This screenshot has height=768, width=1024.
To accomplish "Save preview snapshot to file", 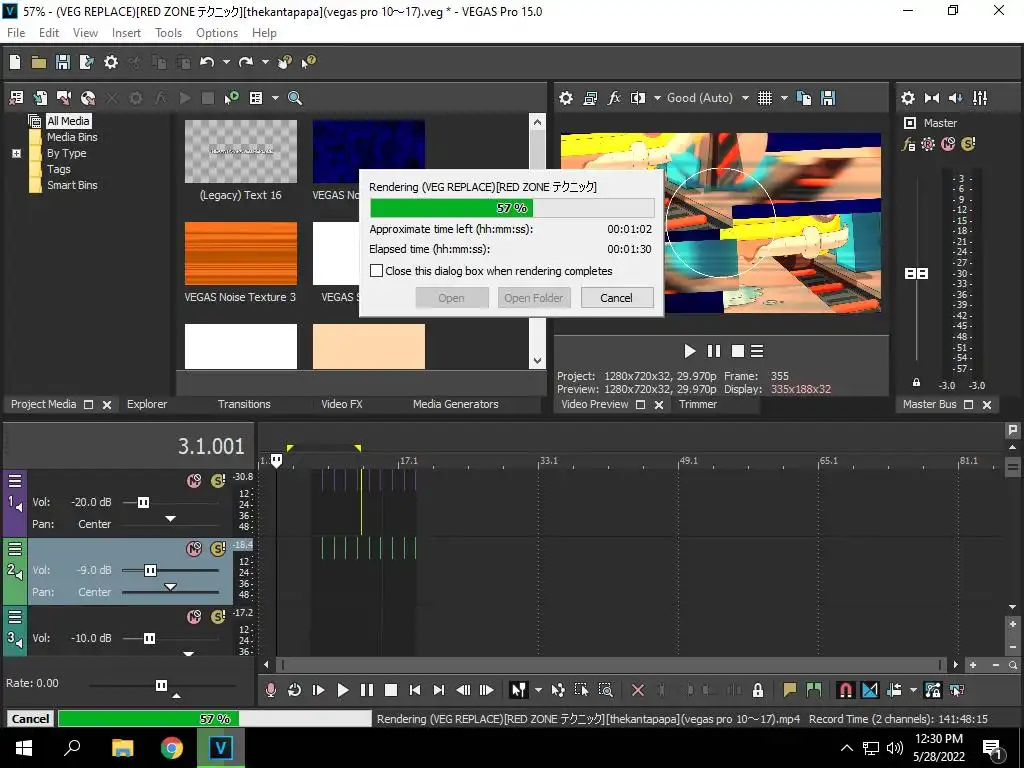I will pos(828,98).
